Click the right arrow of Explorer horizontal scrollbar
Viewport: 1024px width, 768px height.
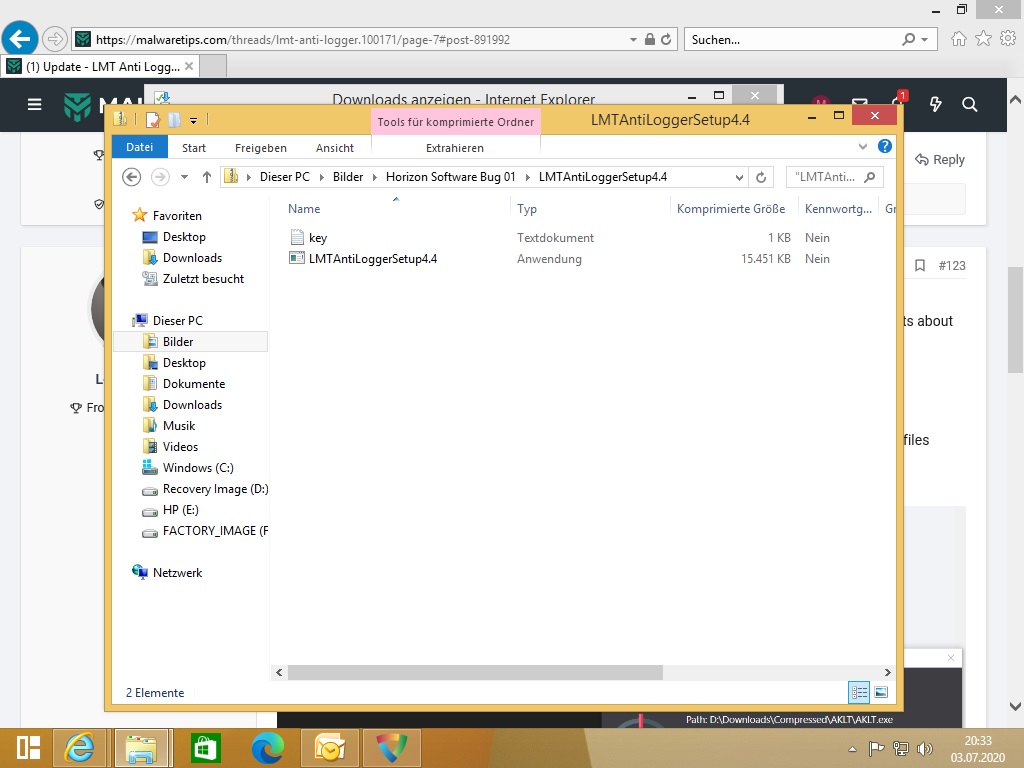pos(888,672)
